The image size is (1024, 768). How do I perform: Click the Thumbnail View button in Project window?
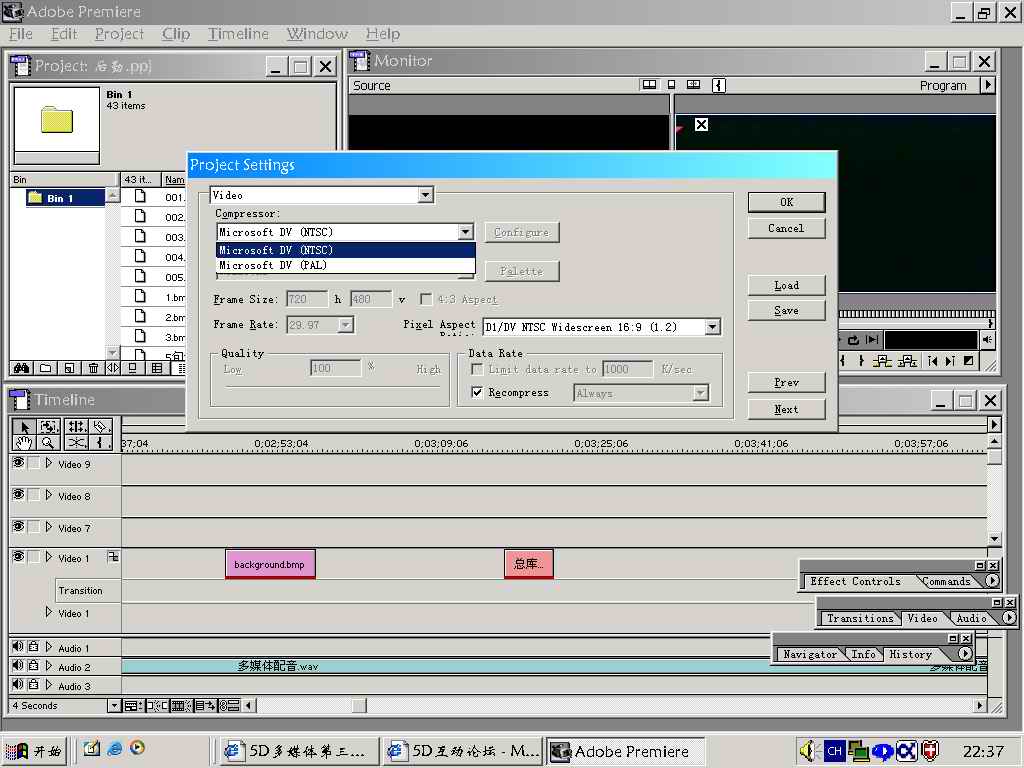pos(157,368)
